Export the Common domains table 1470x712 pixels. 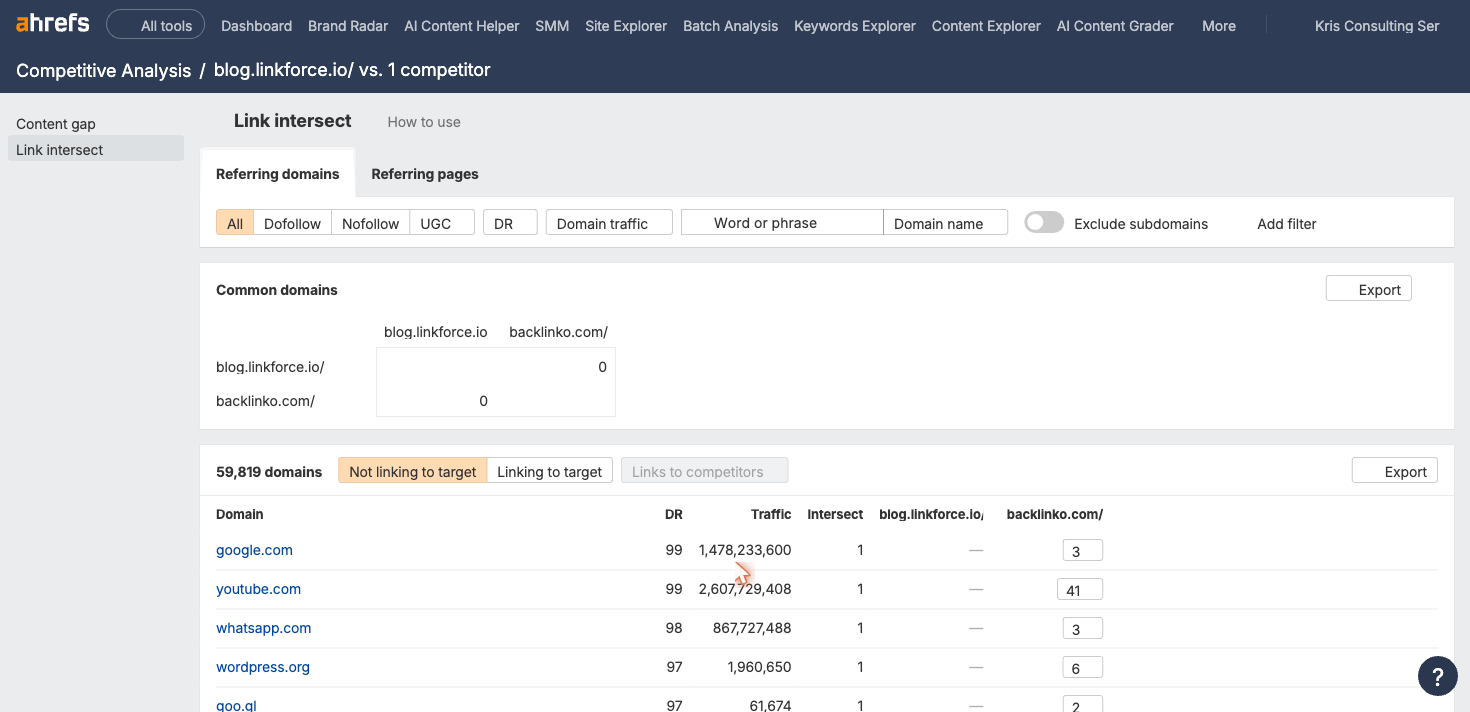pos(1368,289)
